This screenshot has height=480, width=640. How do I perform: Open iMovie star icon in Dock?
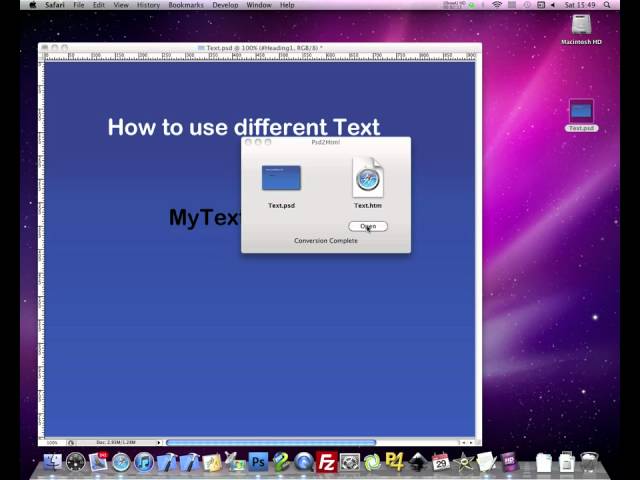(464, 462)
